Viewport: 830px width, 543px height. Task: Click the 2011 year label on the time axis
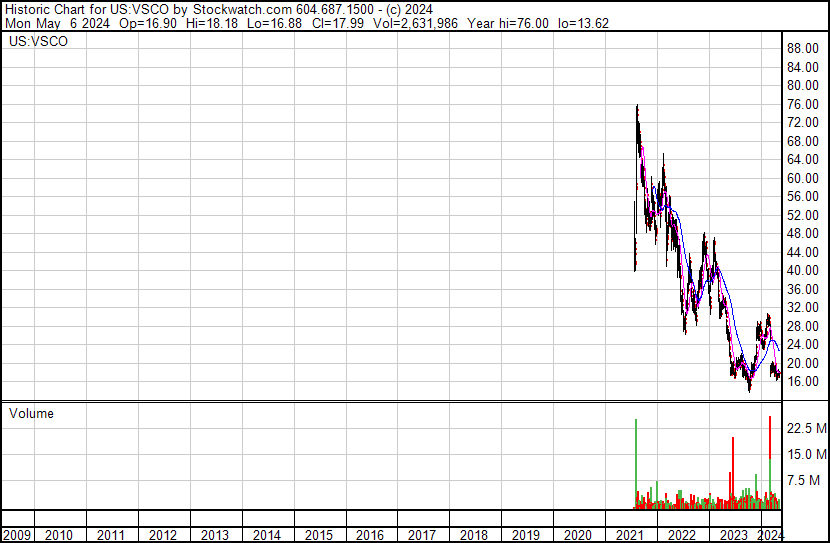pyautogui.click(x=111, y=535)
